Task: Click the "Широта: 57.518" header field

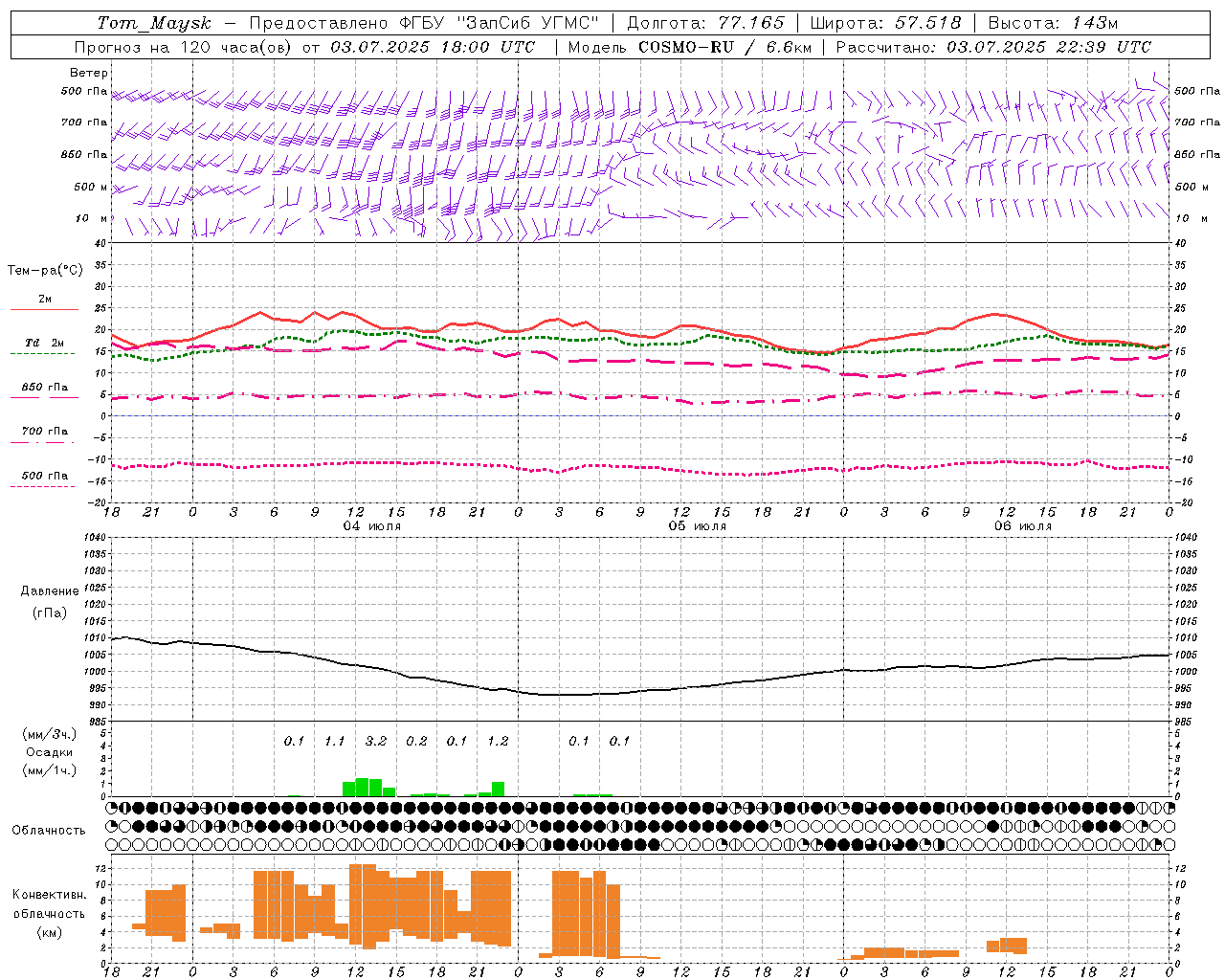Action: 885,23
